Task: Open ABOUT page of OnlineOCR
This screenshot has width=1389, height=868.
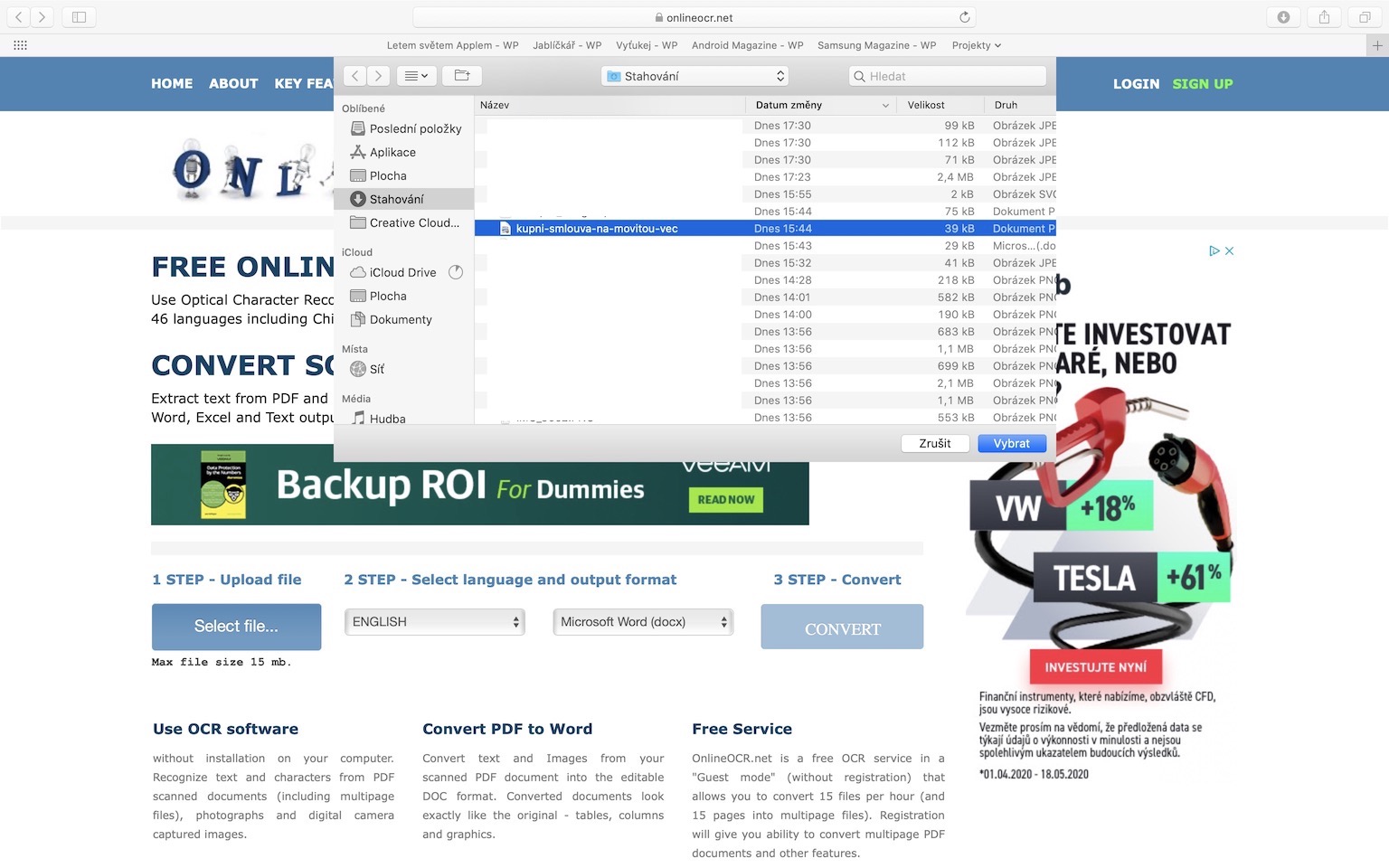Action: click(233, 83)
